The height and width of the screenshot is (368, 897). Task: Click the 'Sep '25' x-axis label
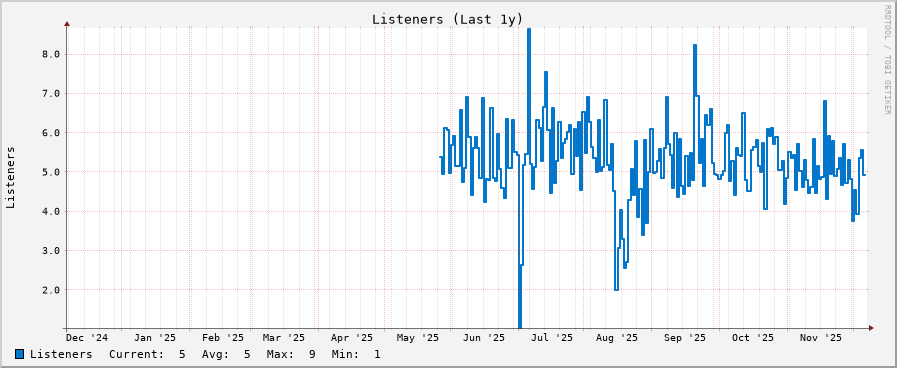pos(685,338)
